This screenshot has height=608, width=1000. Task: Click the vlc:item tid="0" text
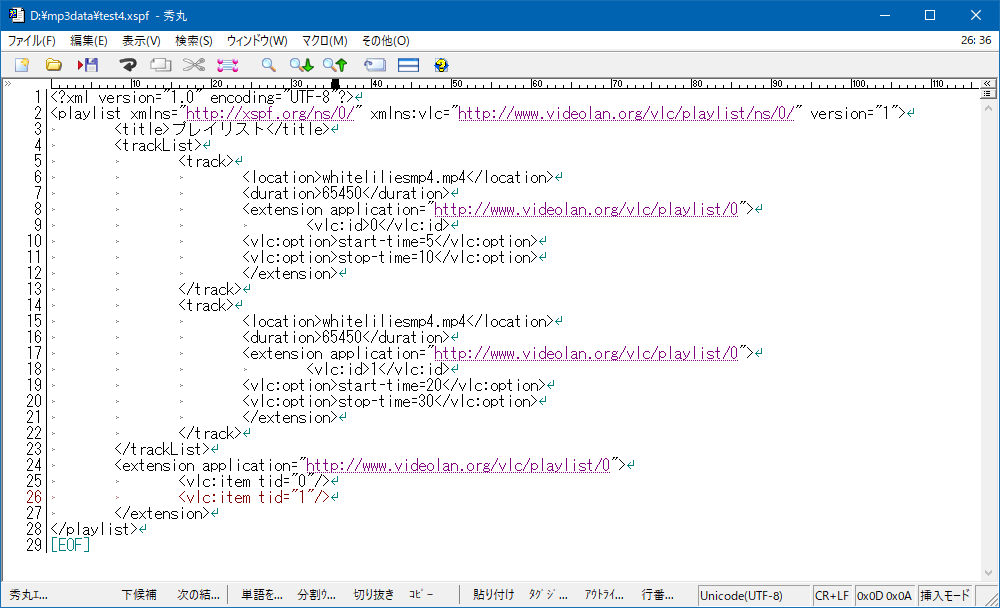pos(254,482)
